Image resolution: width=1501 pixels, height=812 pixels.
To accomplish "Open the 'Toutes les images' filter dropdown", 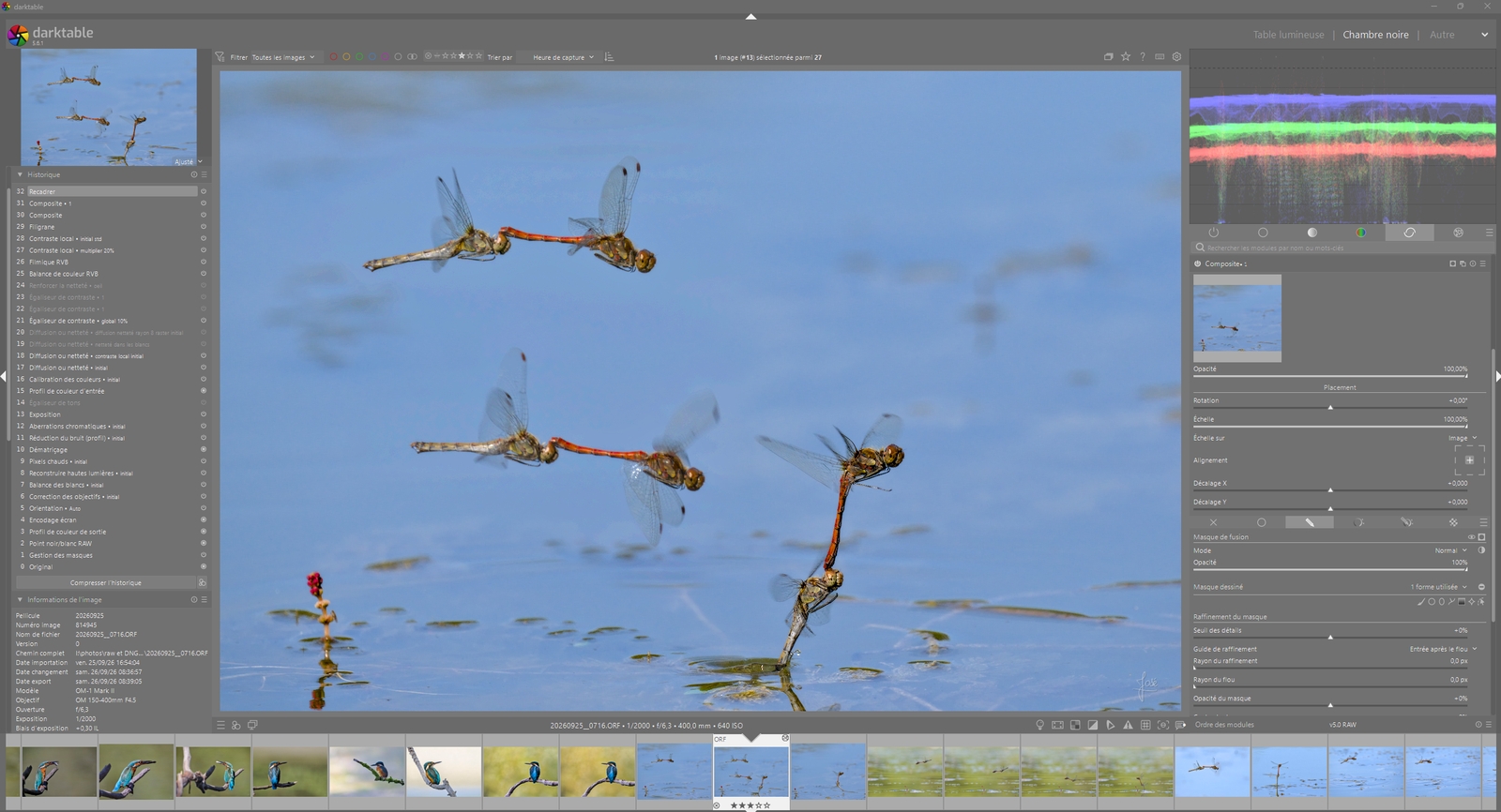I will [x=283, y=57].
